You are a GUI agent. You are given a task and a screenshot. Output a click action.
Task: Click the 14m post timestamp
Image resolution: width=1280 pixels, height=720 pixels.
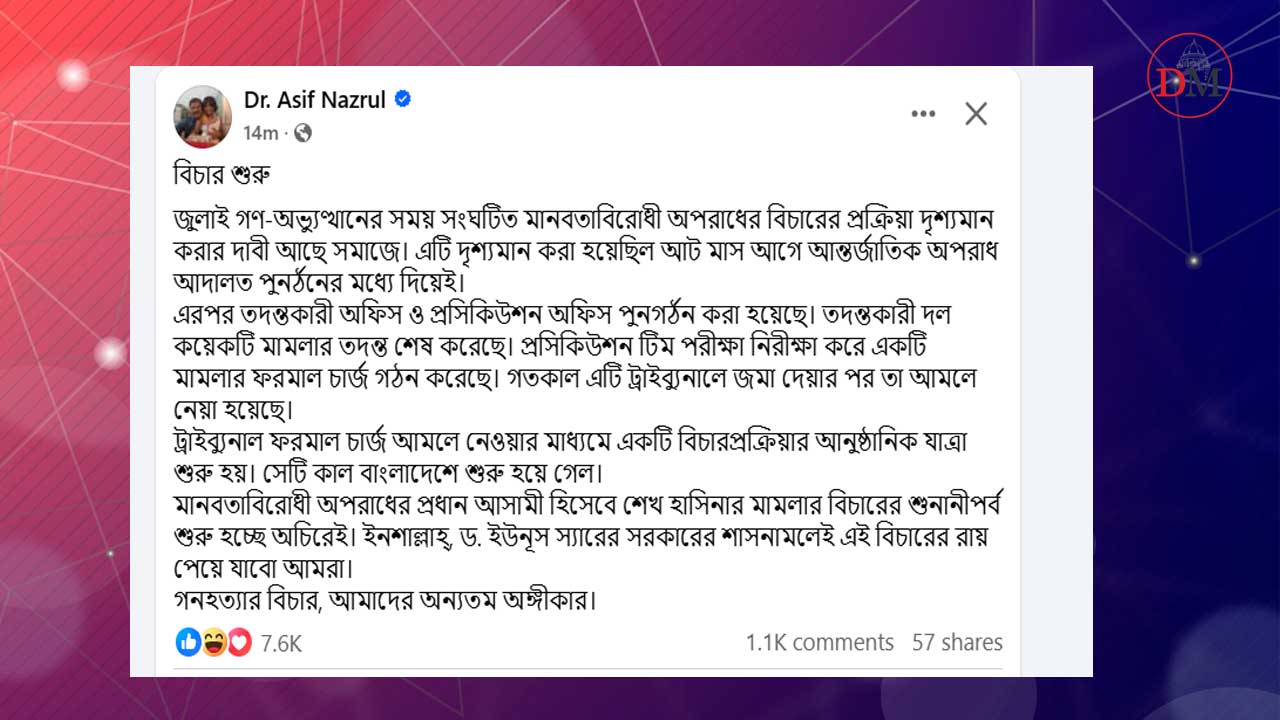(260, 132)
